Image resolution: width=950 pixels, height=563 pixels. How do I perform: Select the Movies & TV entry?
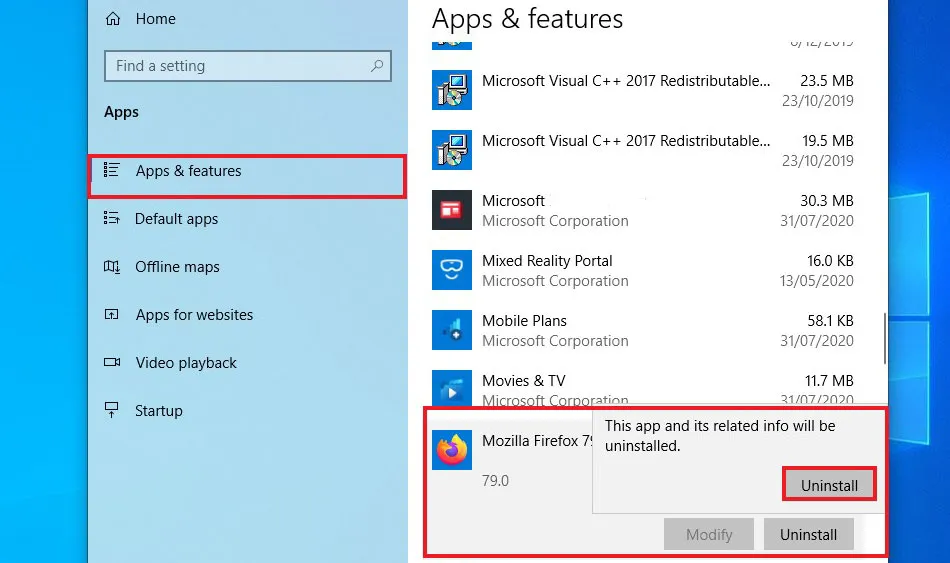click(x=643, y=388)
